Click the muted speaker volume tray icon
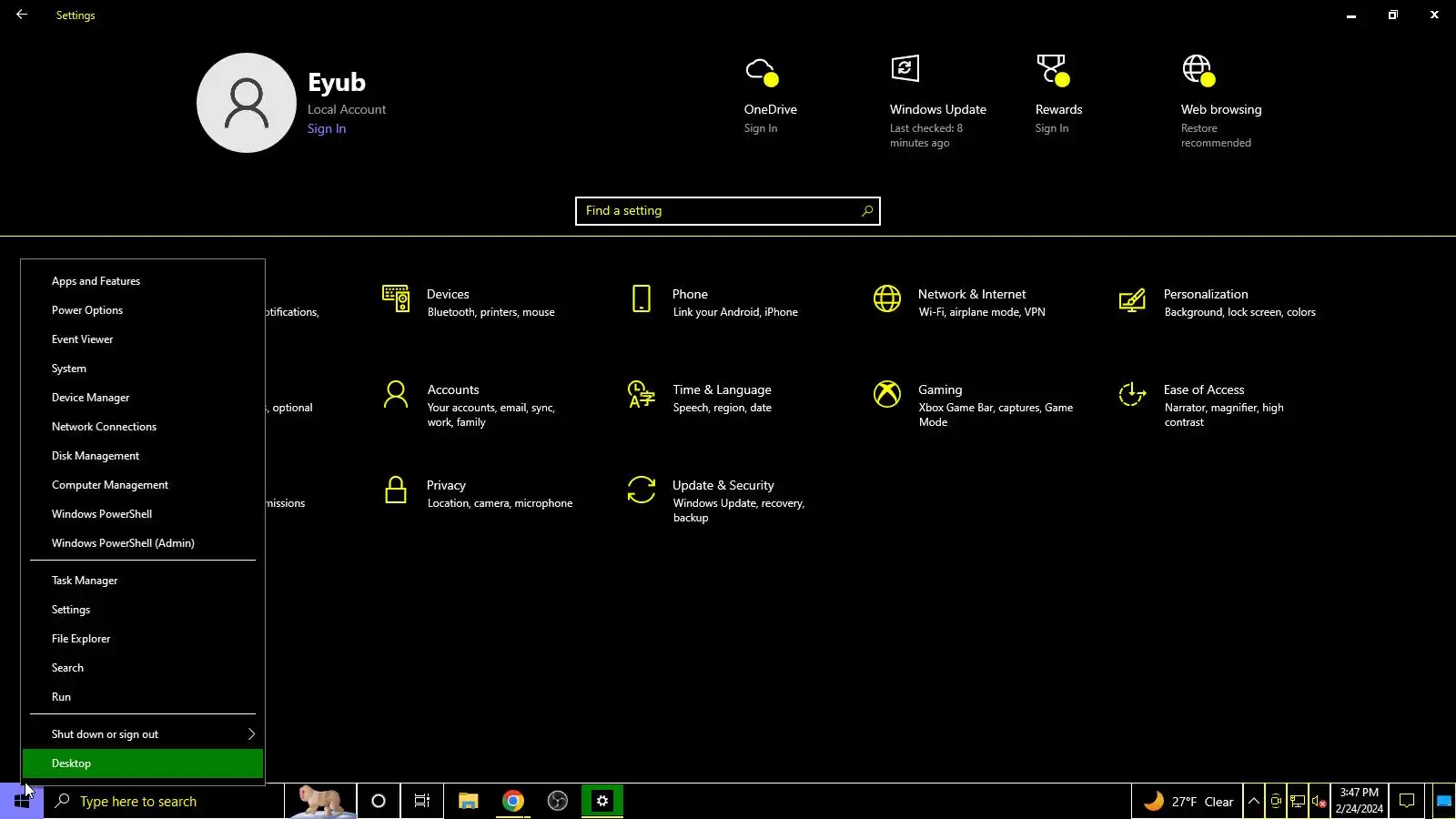The width and height of the screenshot is (1456, 819). pyautogui.click(x=1319, y=802)
